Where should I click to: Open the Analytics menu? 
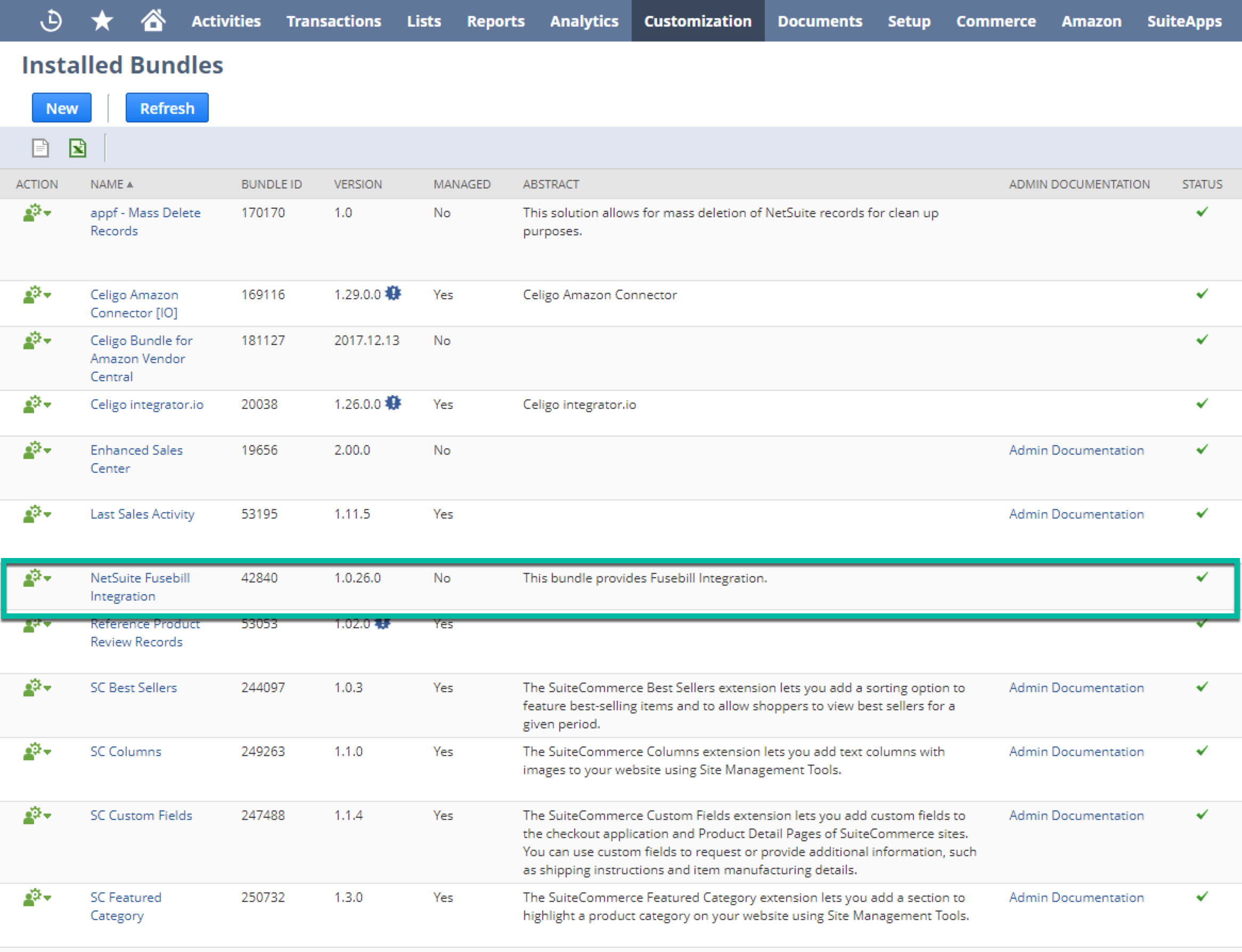(584, 21)
